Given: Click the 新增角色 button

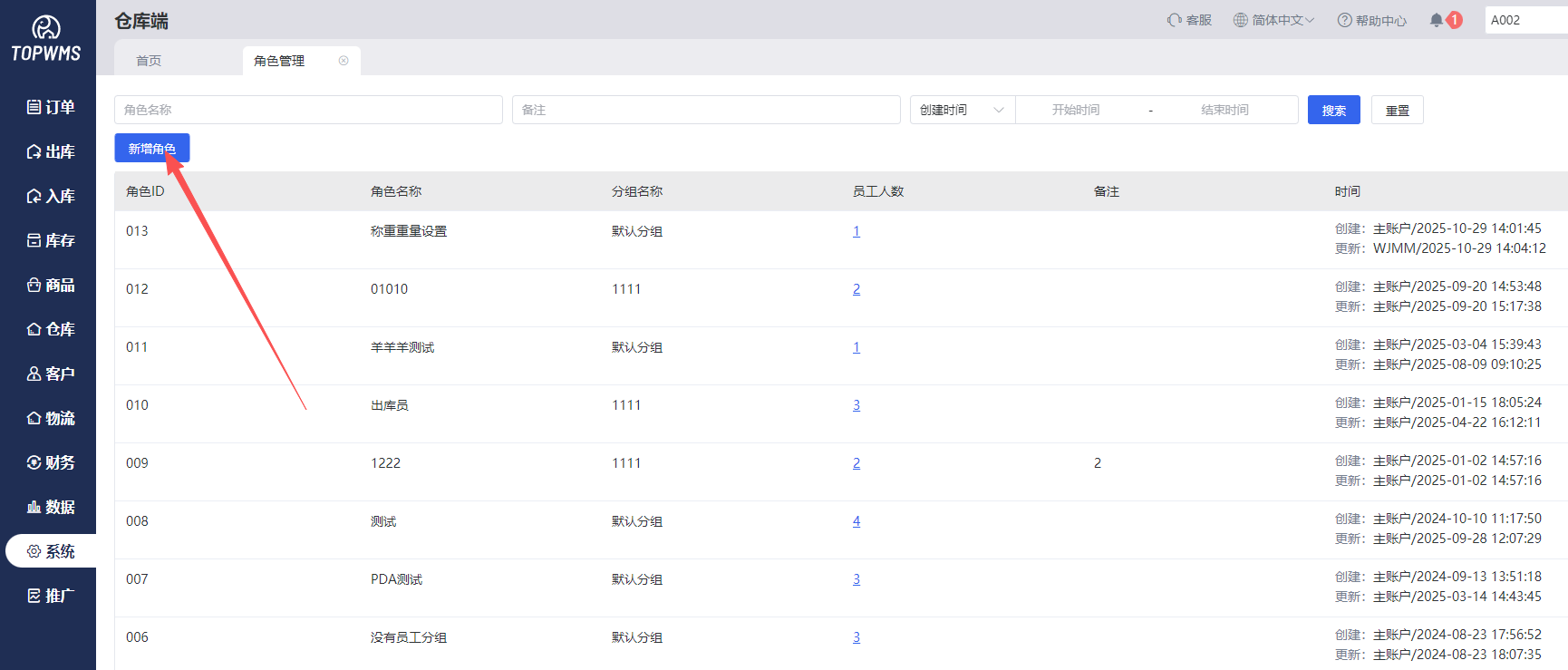Looking at the screenshot, I should (151, 148).
